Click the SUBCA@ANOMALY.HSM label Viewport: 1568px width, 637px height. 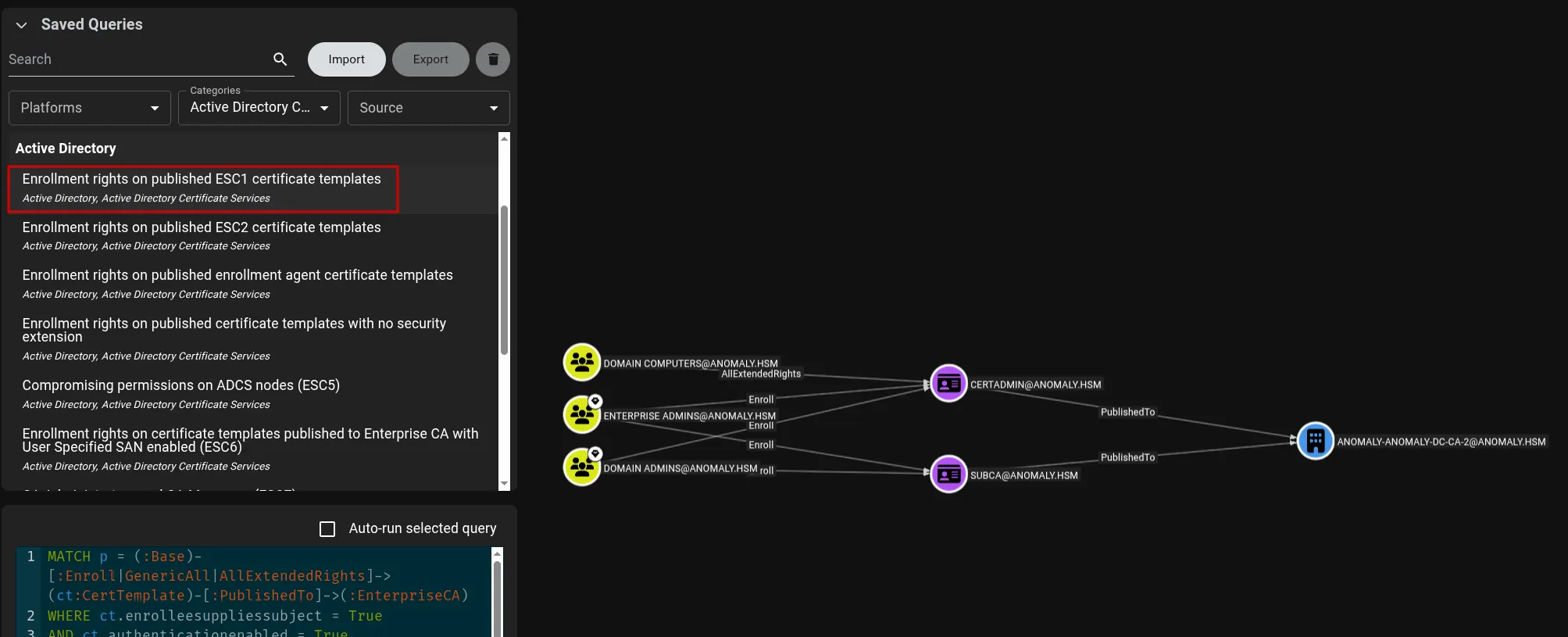(x=1024, y=475)
